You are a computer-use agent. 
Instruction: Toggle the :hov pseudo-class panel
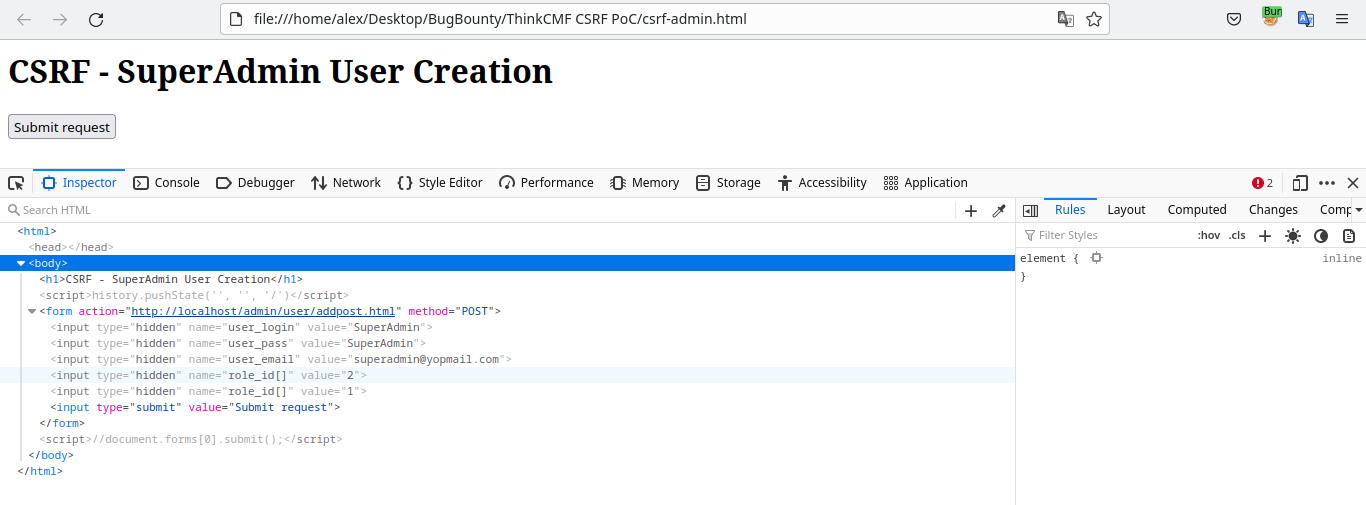(x=1209, y=236)
